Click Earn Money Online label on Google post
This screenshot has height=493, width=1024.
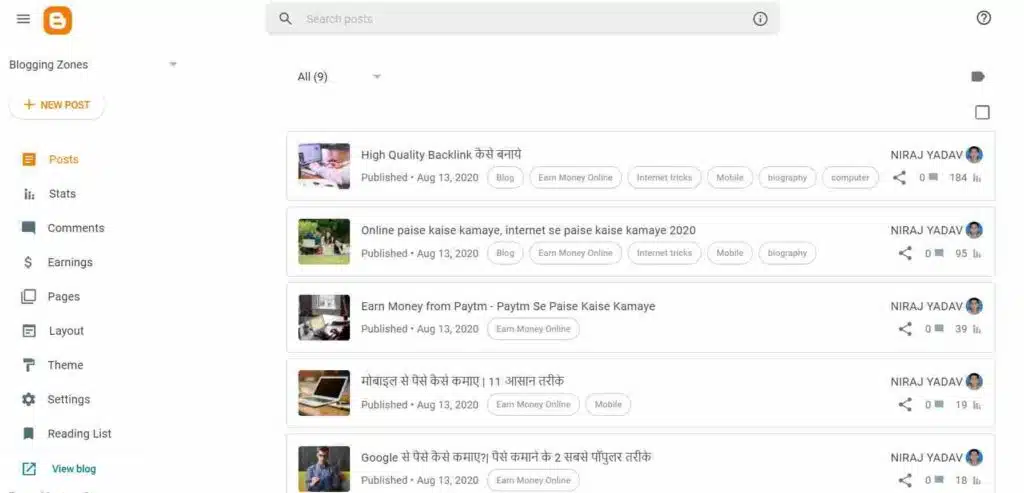pos(533,481)
